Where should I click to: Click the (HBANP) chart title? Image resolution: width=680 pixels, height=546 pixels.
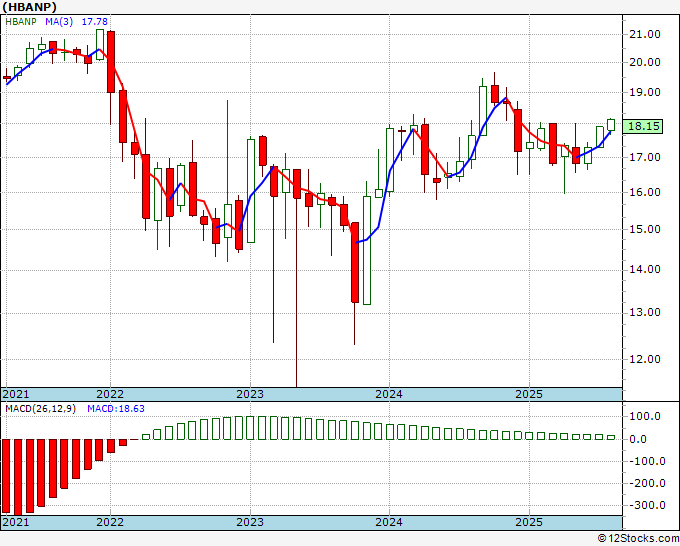click(29, 7)
